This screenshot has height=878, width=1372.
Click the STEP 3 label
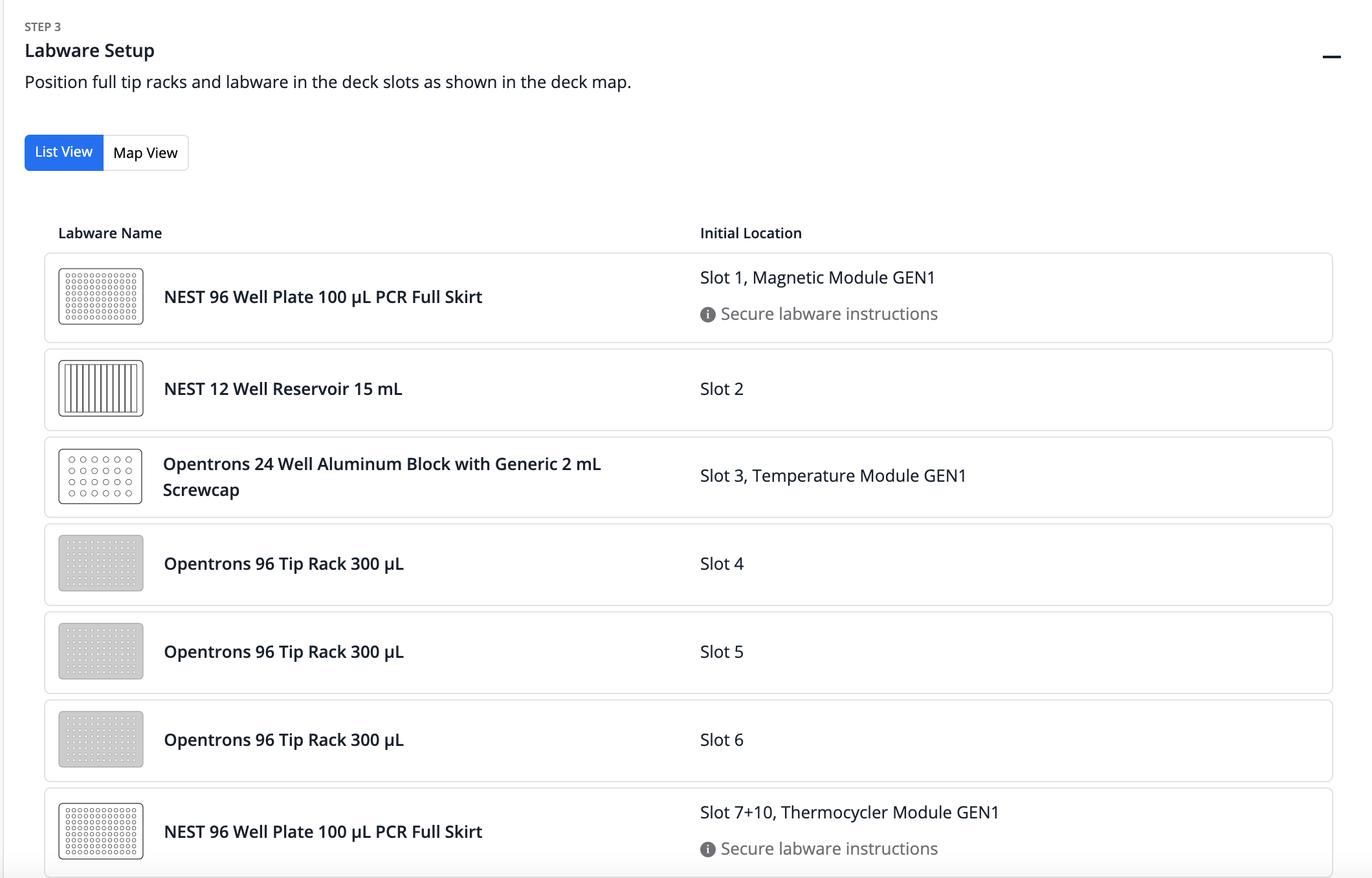click(x=43, y=27)
